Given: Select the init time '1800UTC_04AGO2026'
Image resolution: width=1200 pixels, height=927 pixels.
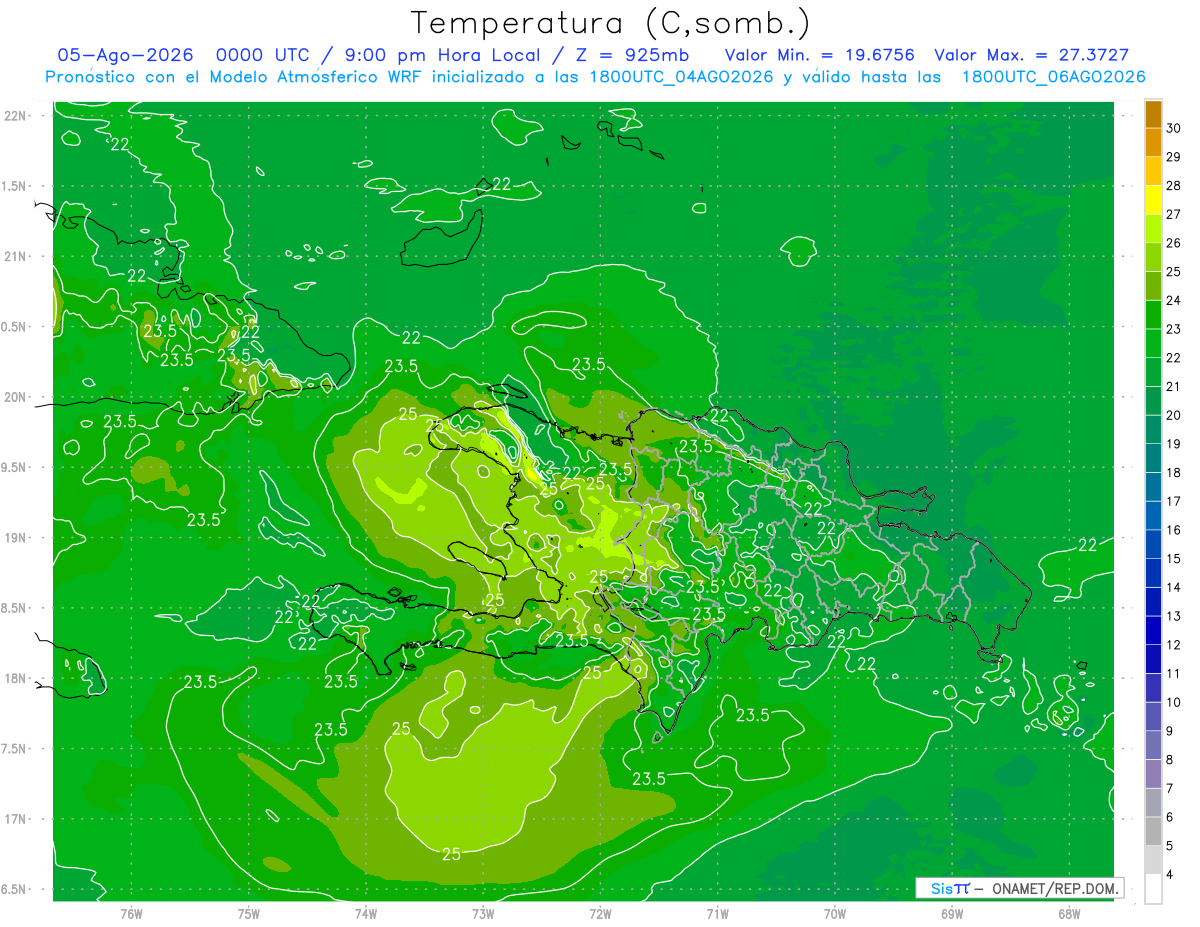Looking at the screenshot, I should pos(682,77).
